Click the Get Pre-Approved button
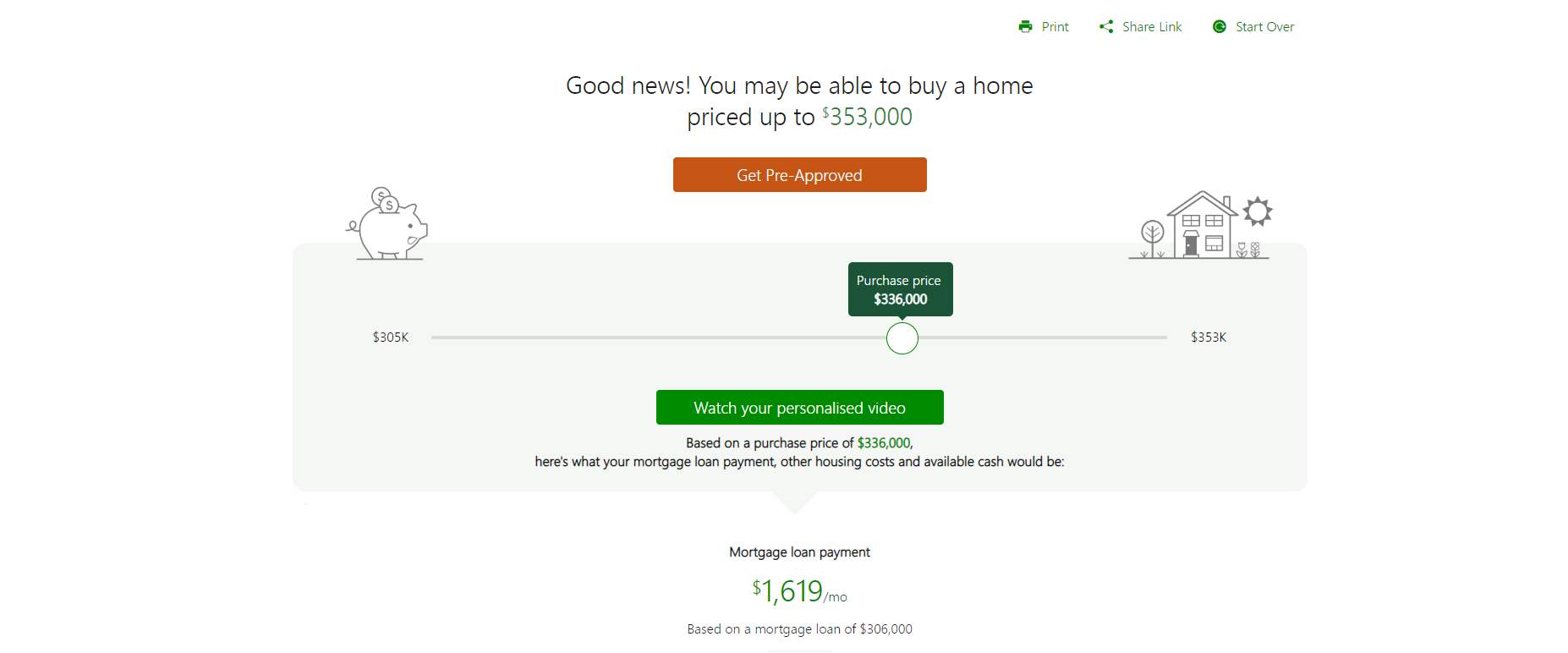 pyautogui.click(x=800, y=175)
